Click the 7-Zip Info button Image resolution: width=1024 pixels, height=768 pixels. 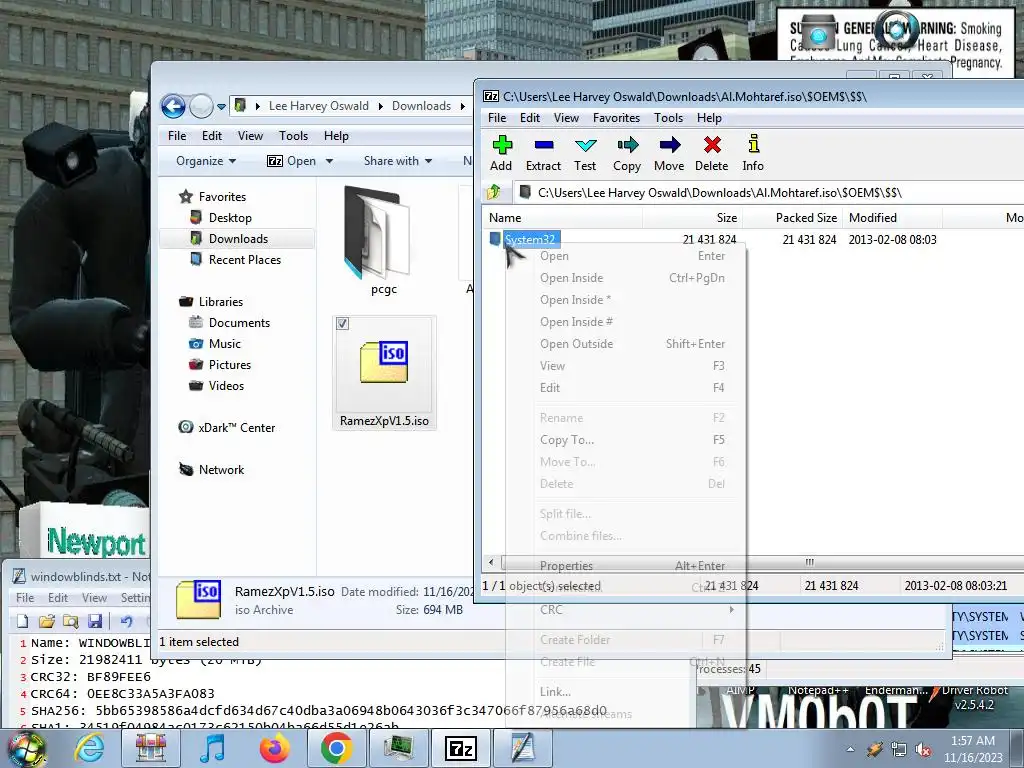click(x=753, y=153)
